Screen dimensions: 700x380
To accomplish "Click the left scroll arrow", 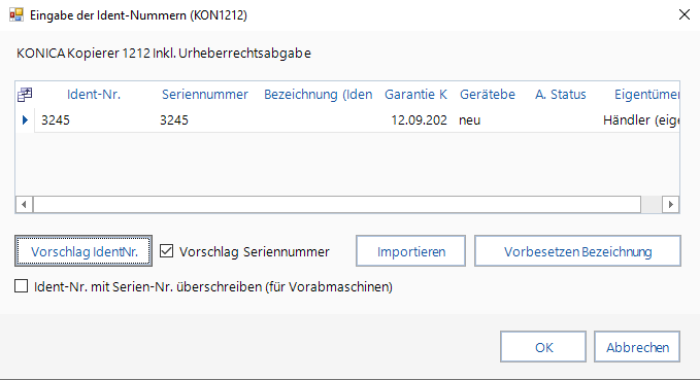I will (x=24, y=205).
